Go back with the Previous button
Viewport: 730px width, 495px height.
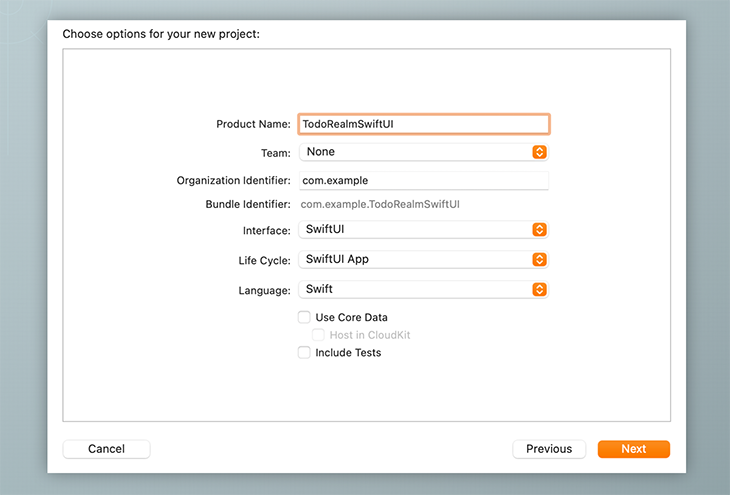549,449
